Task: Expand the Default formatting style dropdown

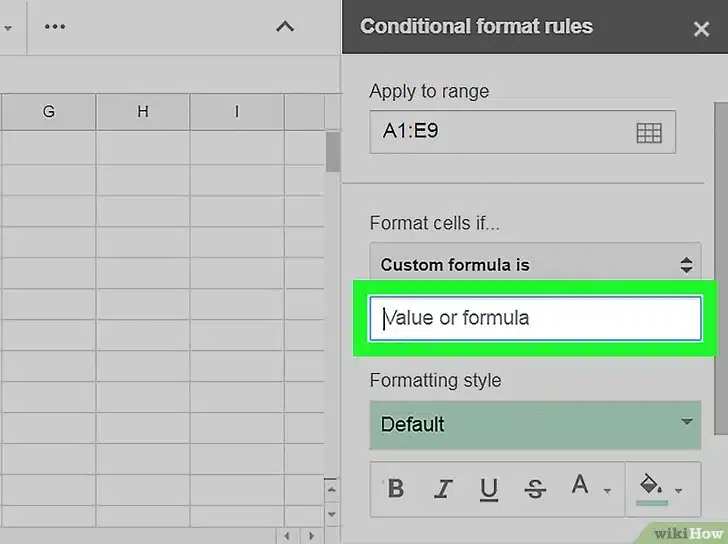Action: click(536, 424)
